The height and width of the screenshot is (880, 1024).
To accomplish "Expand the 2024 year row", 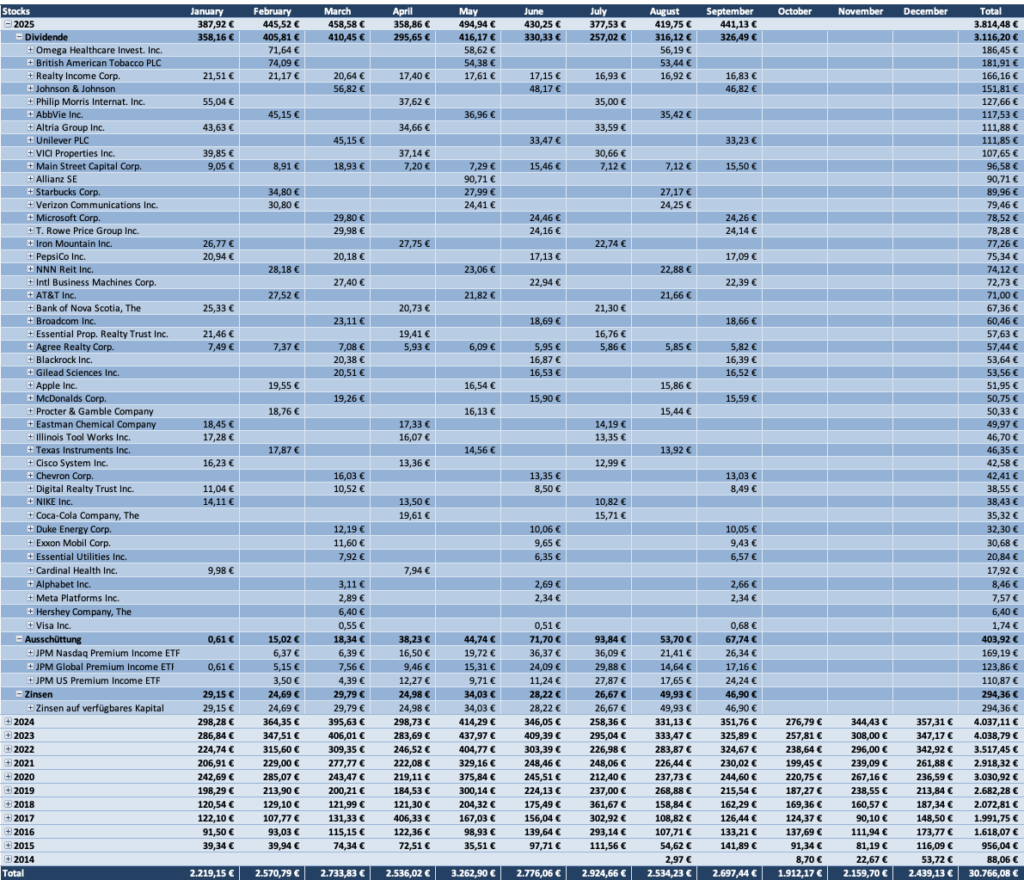I will [8, 720].
